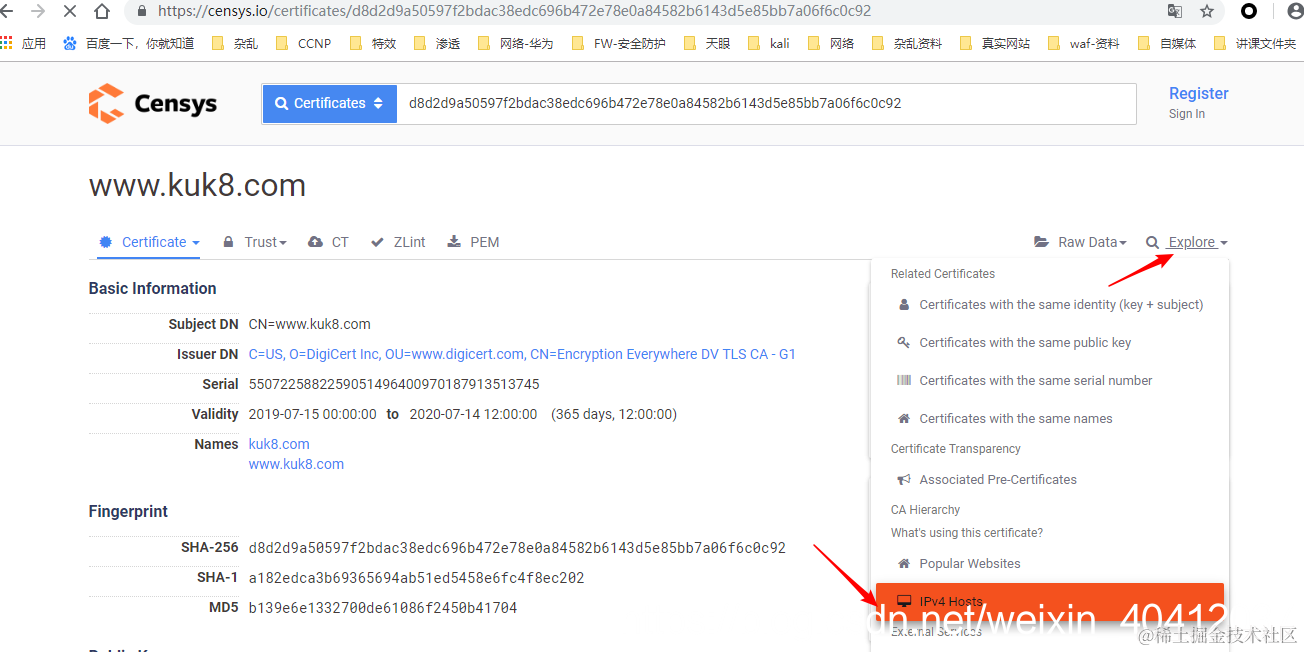Open the DigiCert Issuer DN link
The height and width of the screenshot is (652, 1304).
522,354
